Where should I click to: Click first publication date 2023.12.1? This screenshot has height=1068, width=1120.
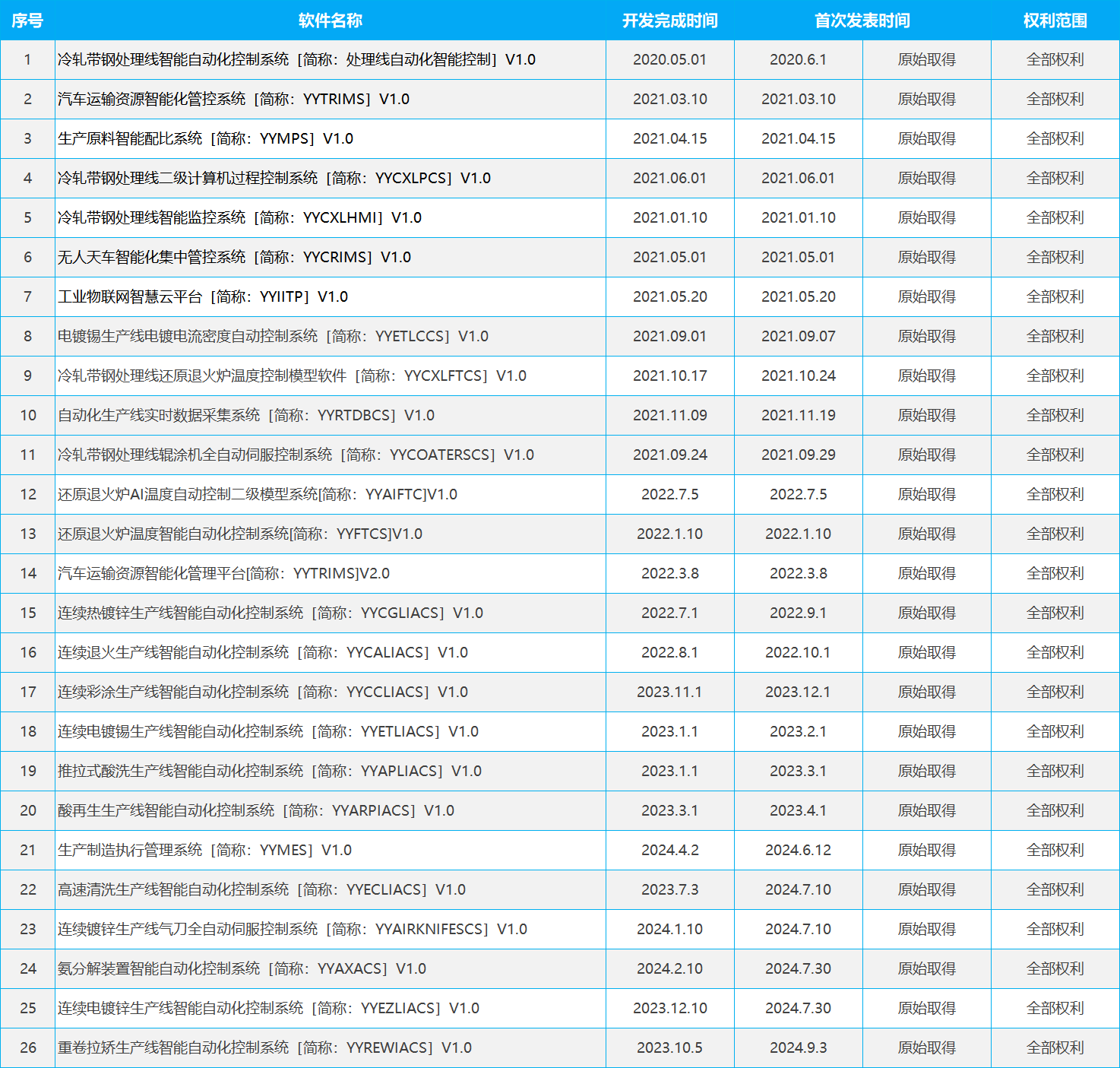click(x=799, y=692)
